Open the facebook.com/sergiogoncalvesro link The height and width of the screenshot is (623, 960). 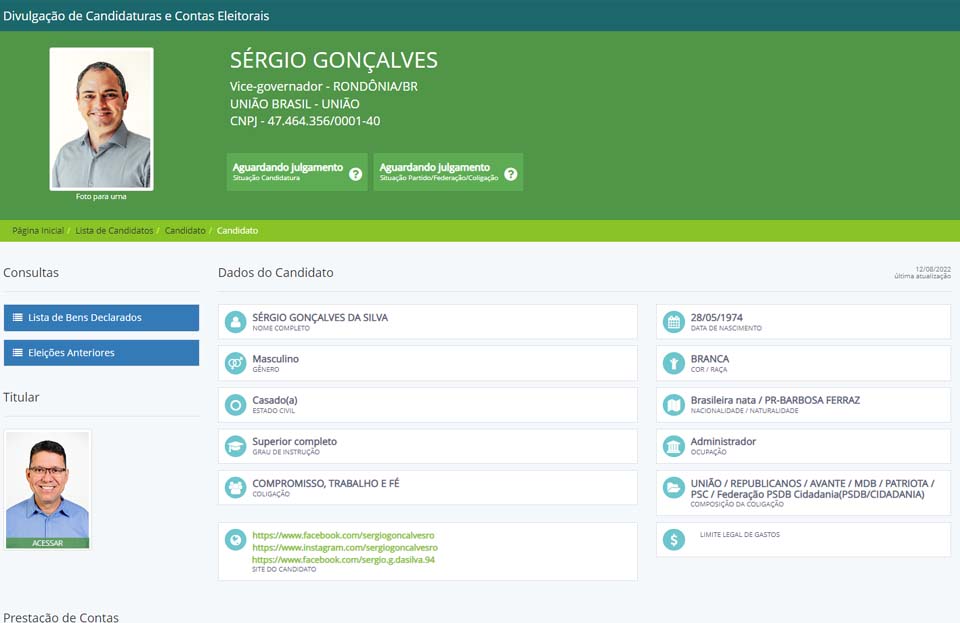point(343,536)
